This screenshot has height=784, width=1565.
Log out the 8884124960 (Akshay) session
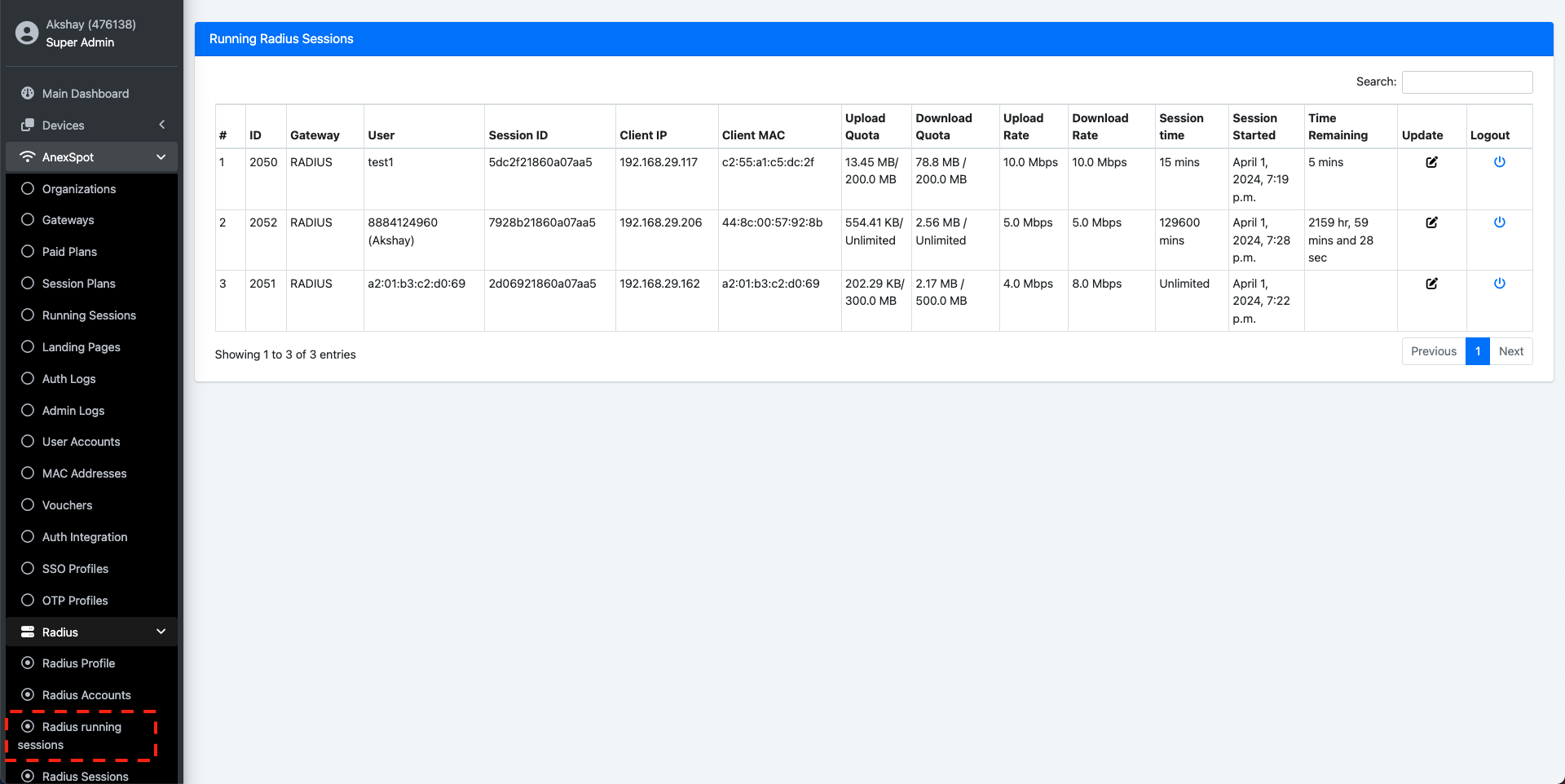tap(1499, 222)
